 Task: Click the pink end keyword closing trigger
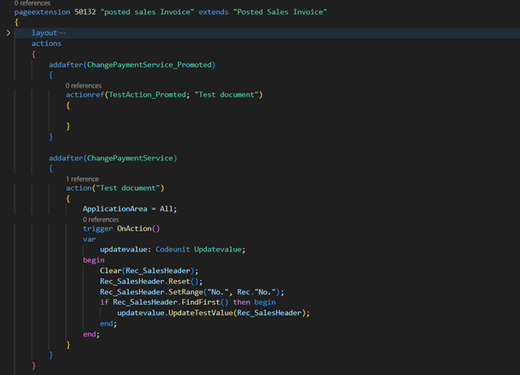pyautogui.click(x=89, y=334)
